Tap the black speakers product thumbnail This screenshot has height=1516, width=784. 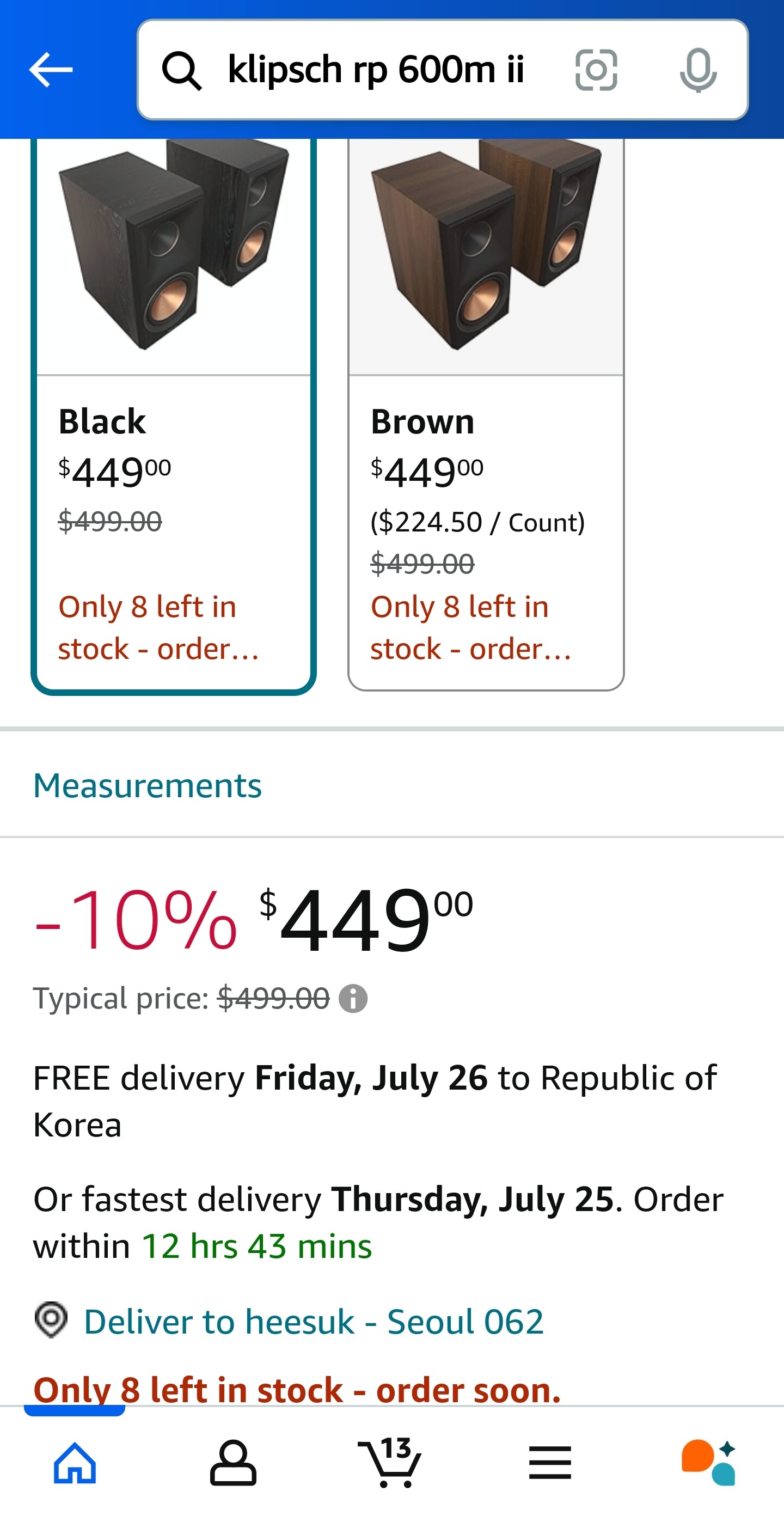[174, 247]
